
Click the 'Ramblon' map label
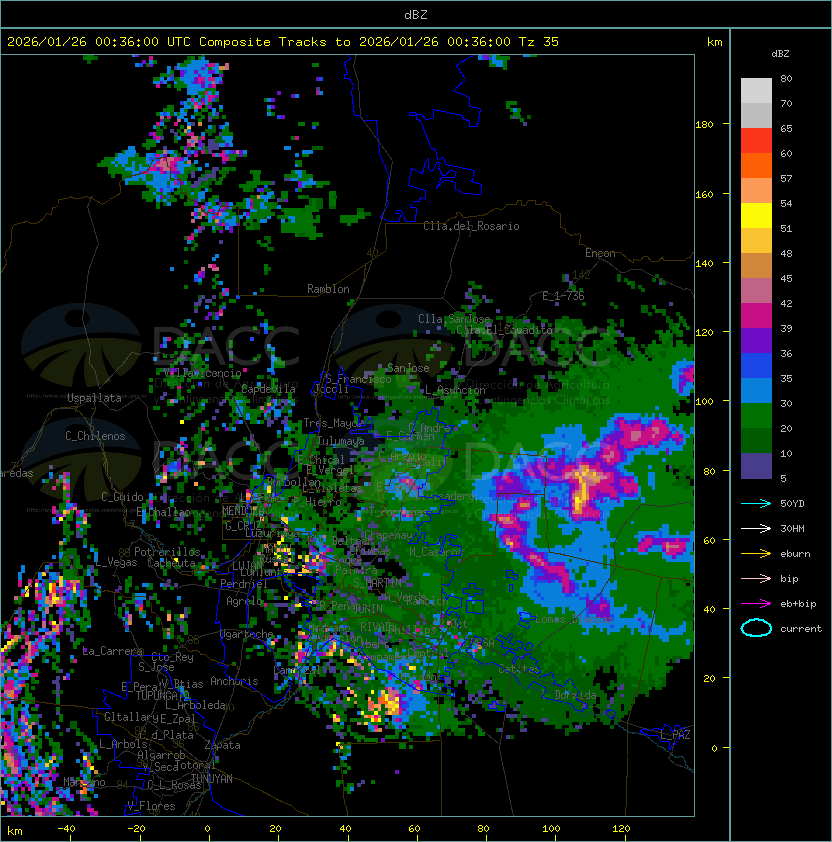[x=328, y=289]
